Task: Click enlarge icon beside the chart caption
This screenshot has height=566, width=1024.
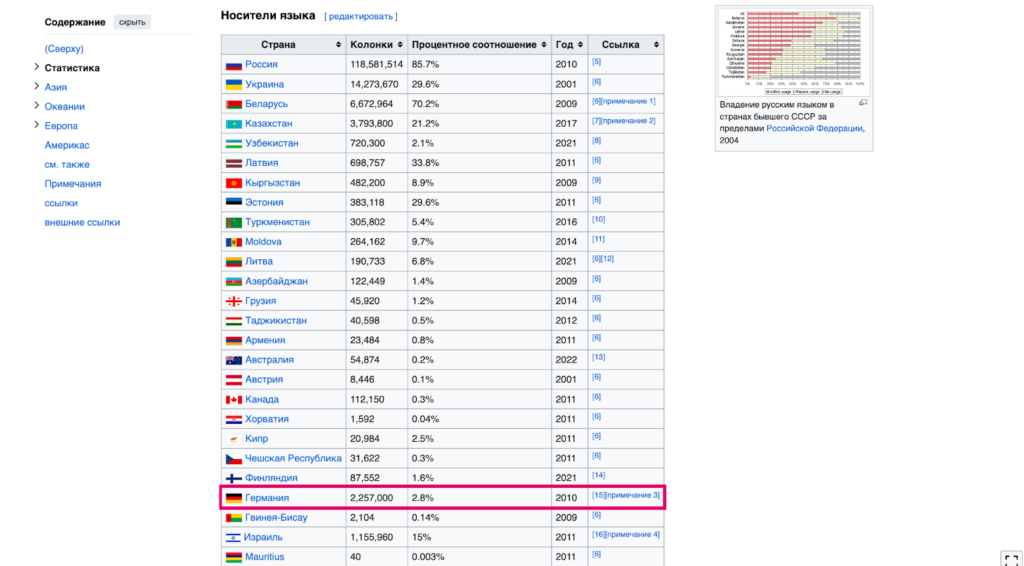Action: (x=863, y=103)
